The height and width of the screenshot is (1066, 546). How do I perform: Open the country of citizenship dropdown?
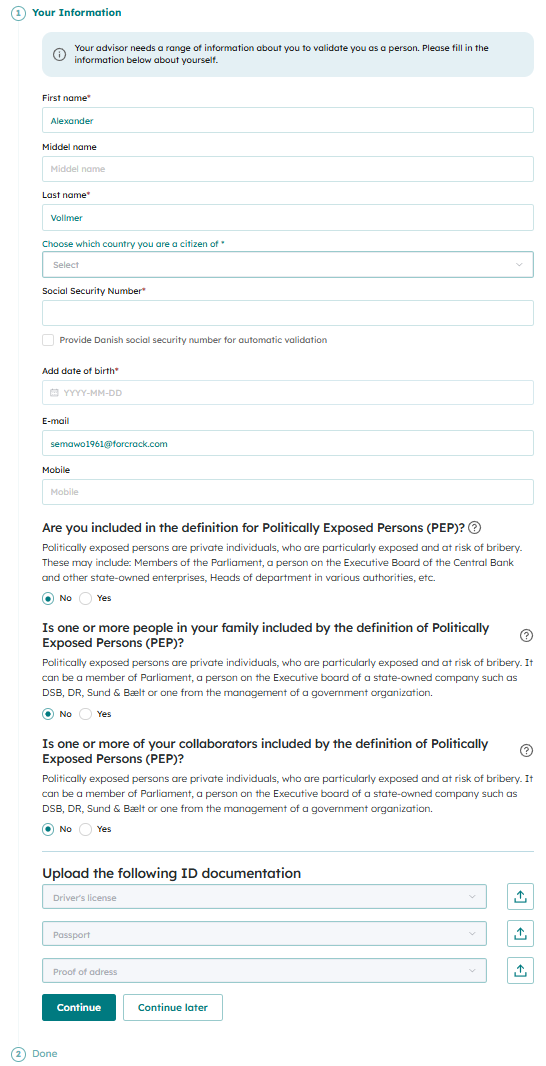pos(288,264)
